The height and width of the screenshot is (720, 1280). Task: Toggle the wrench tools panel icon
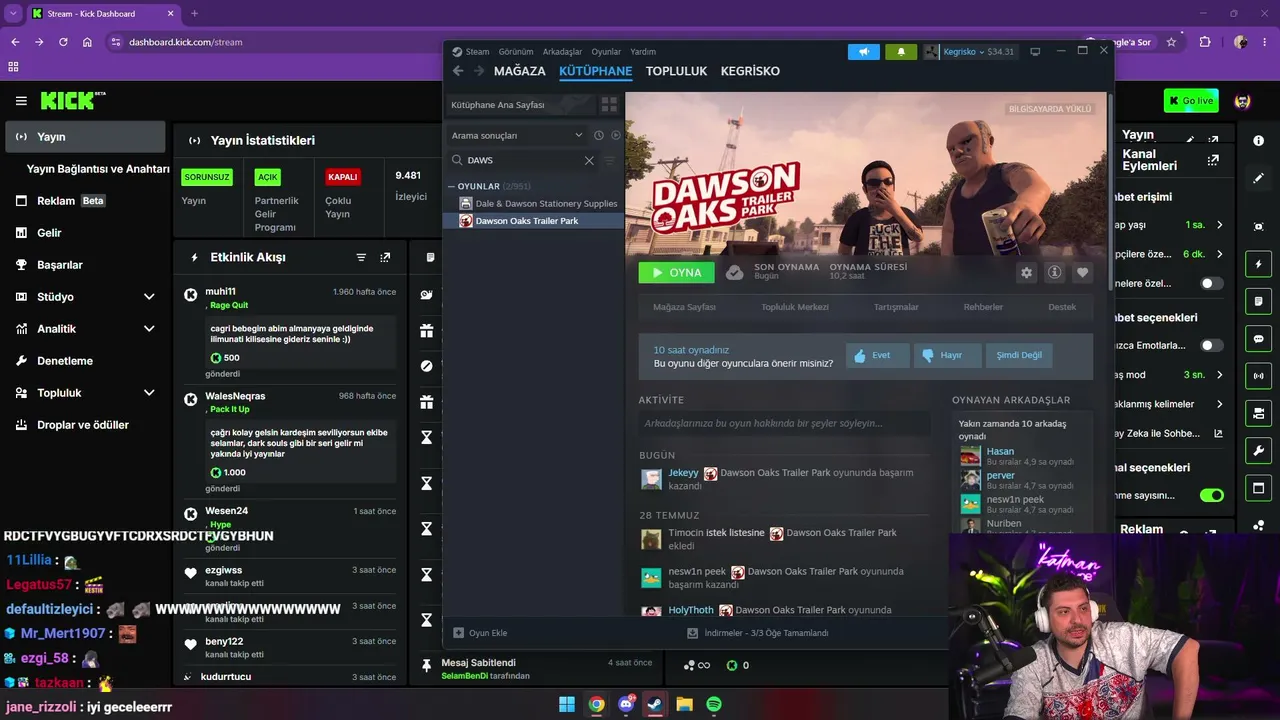point(1258,451)
